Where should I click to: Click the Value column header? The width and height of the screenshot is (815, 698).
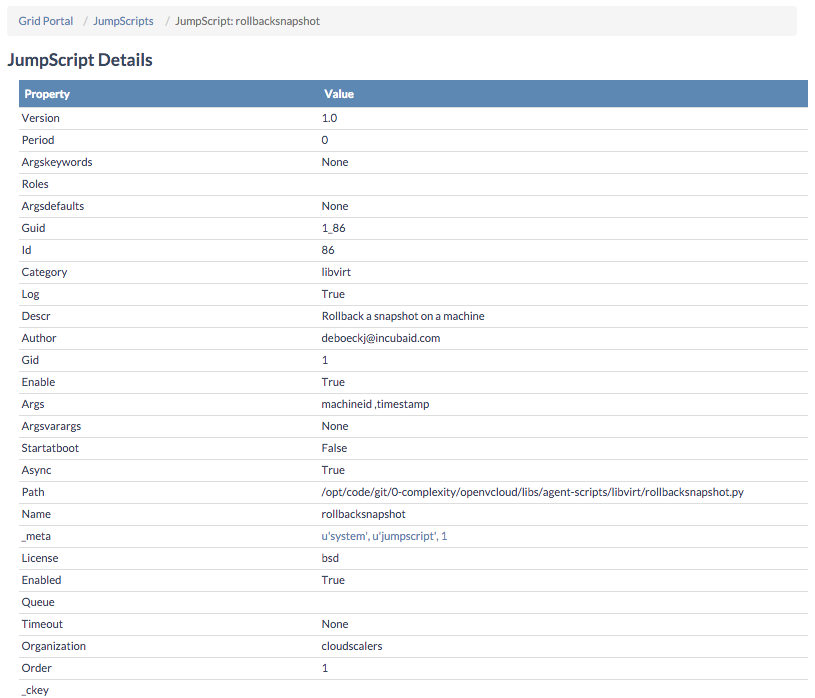point(339,94)
